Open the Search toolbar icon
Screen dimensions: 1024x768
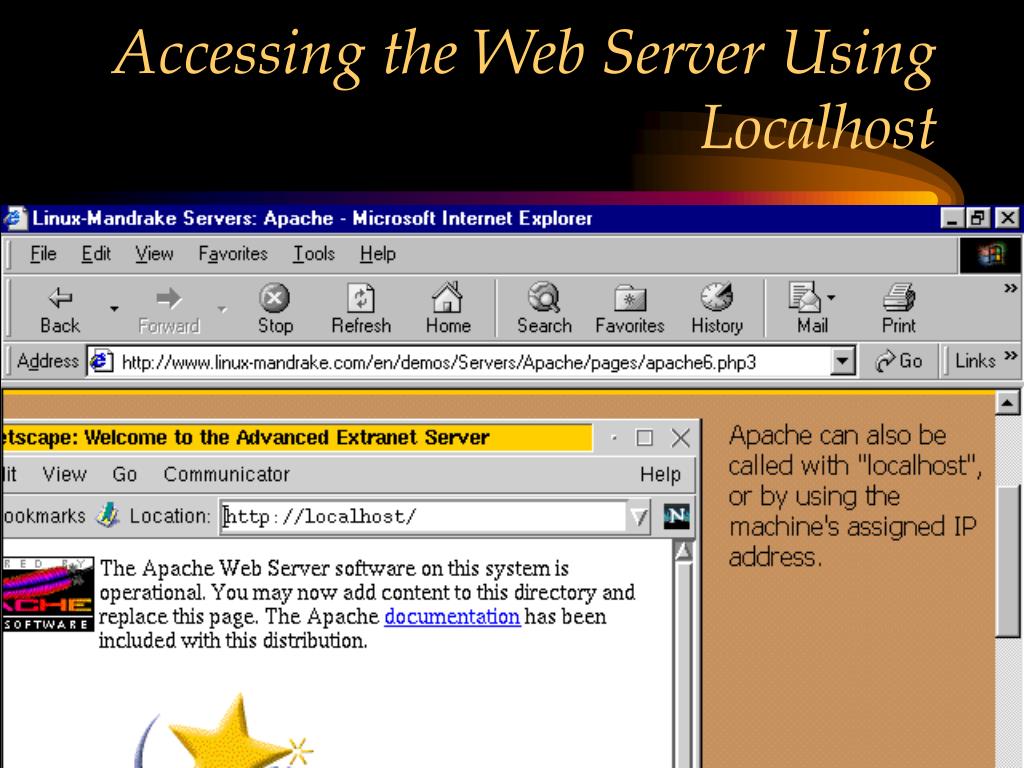point(544,297)
